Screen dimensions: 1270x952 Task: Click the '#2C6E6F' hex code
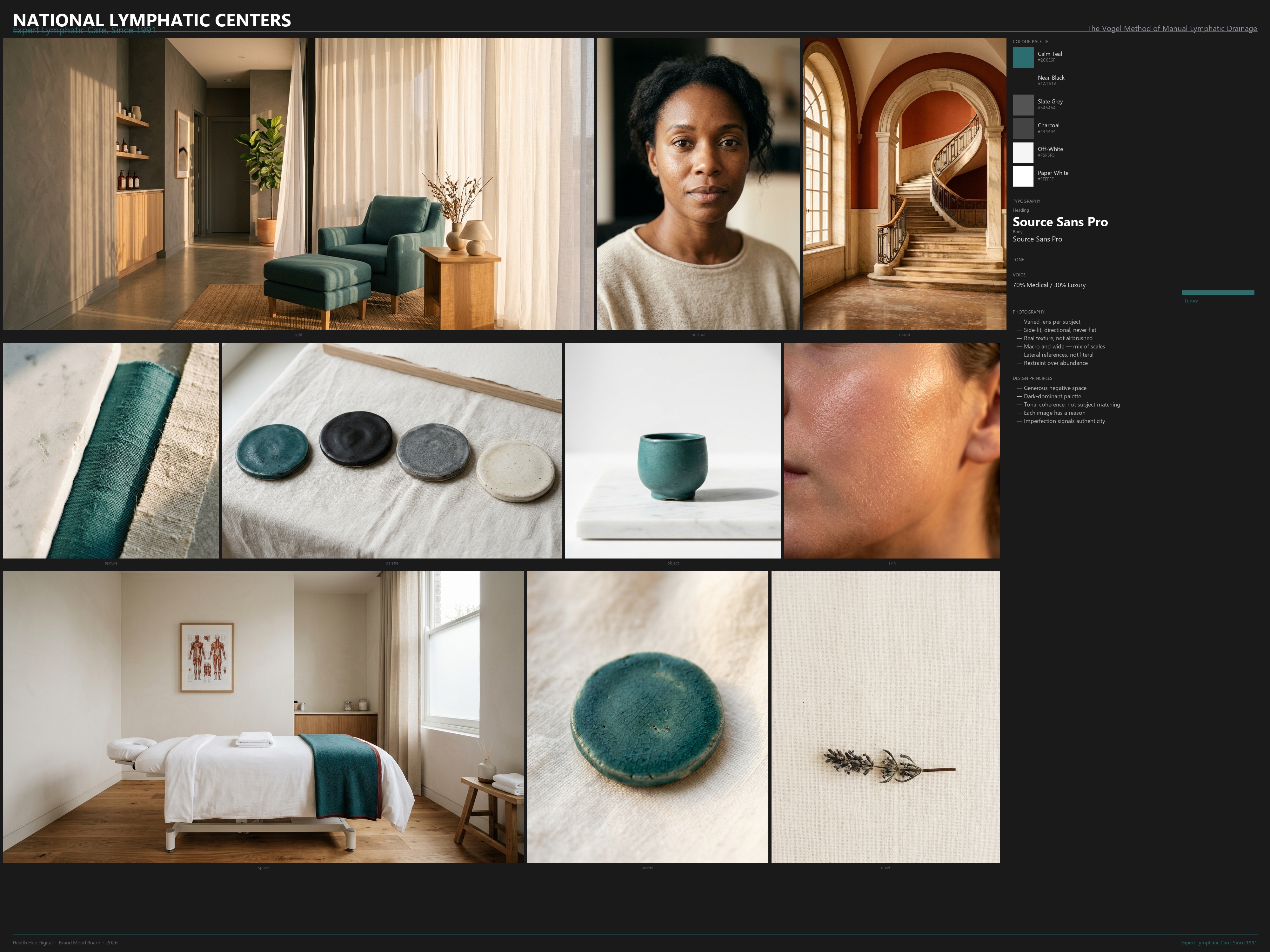1046,60
